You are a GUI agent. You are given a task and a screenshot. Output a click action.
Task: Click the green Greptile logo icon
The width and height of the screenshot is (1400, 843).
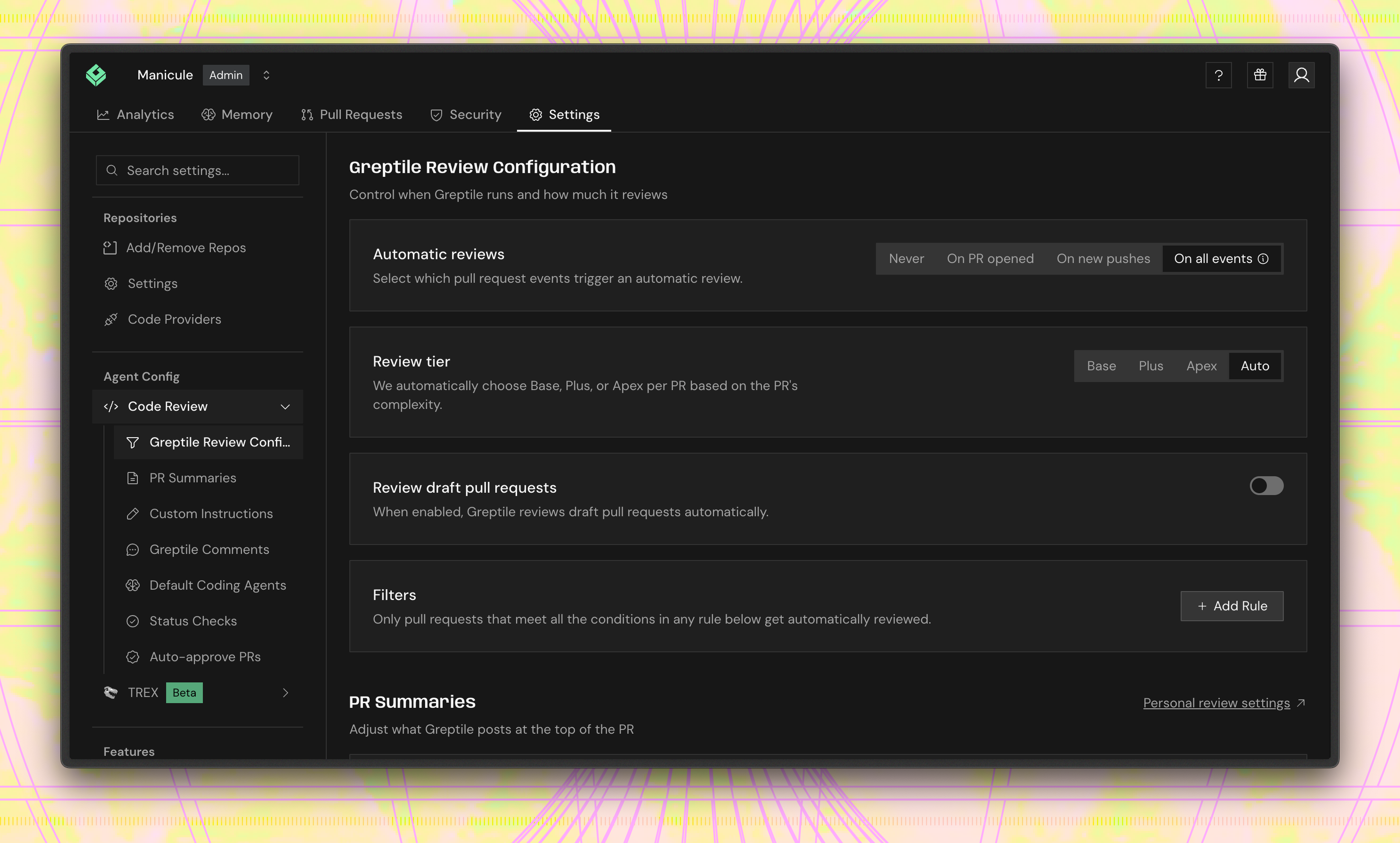click(x=96, y=75)
